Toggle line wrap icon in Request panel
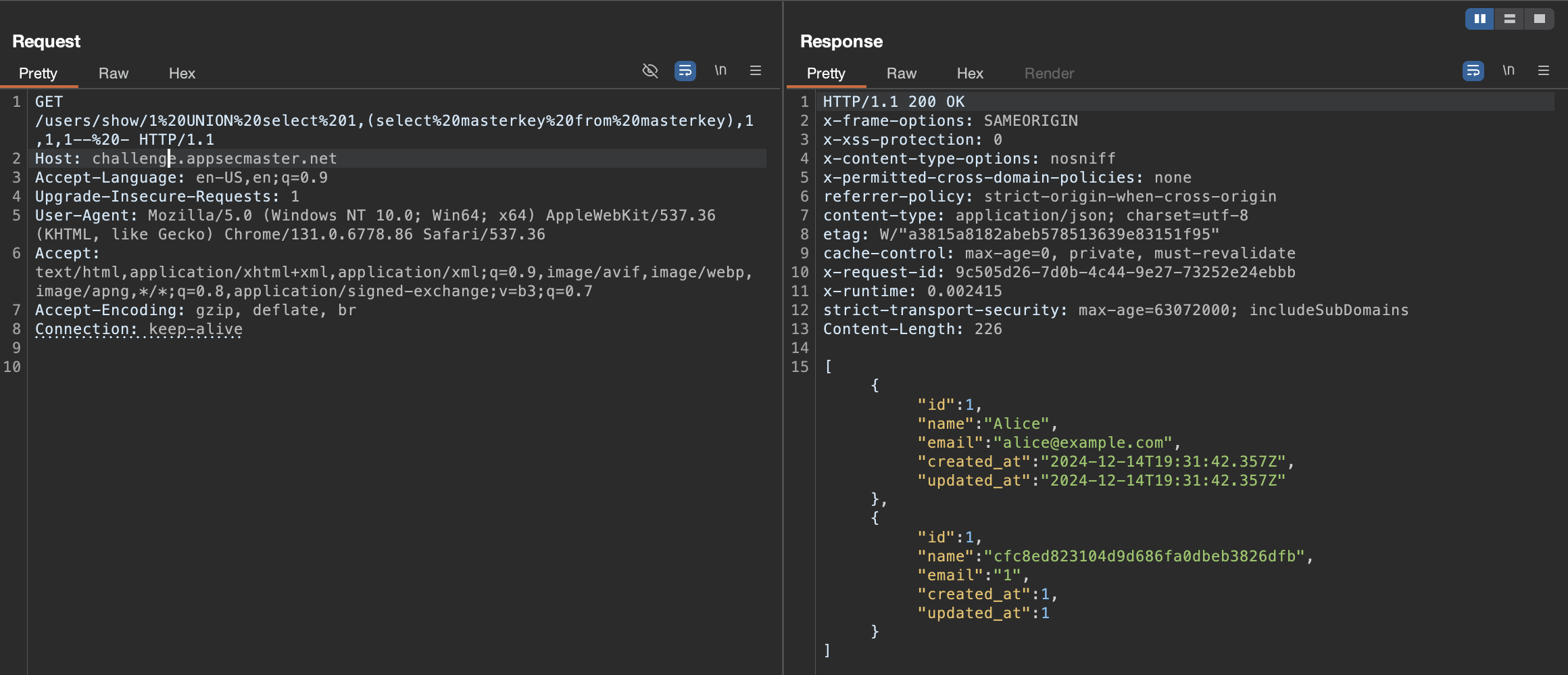The image size is (1568, 675). (685, 70)
